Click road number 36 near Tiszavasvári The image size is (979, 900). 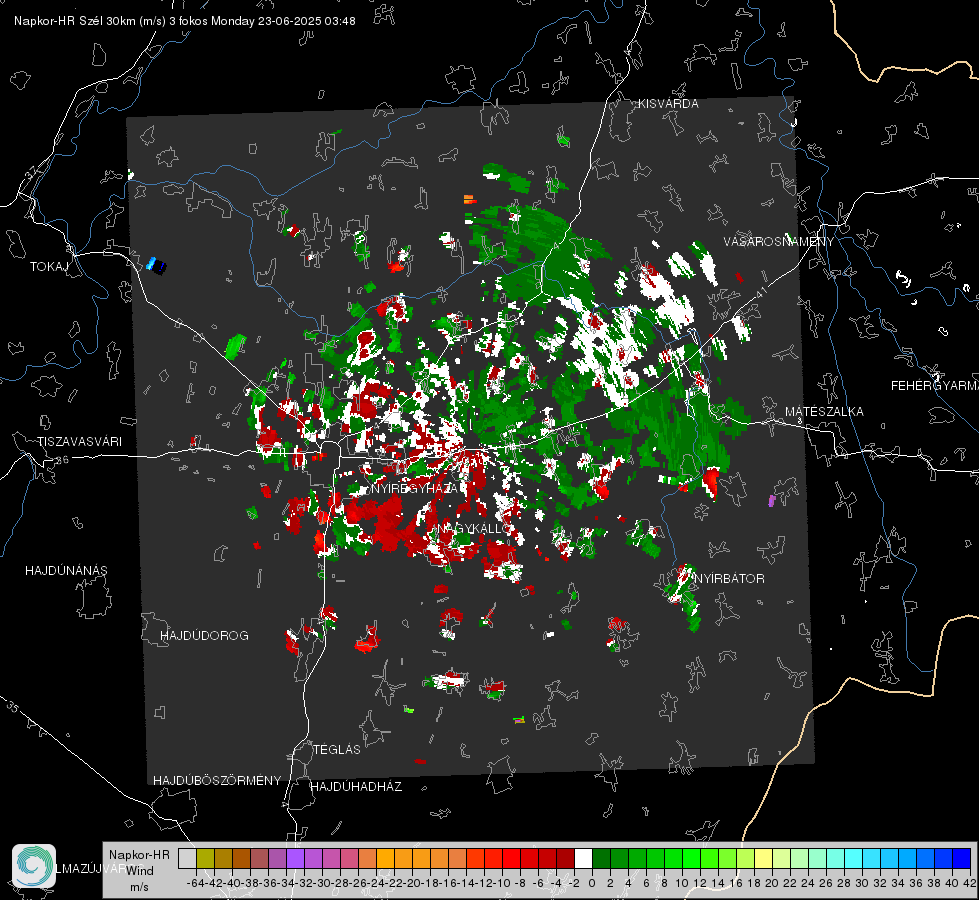tap(62, 460)
